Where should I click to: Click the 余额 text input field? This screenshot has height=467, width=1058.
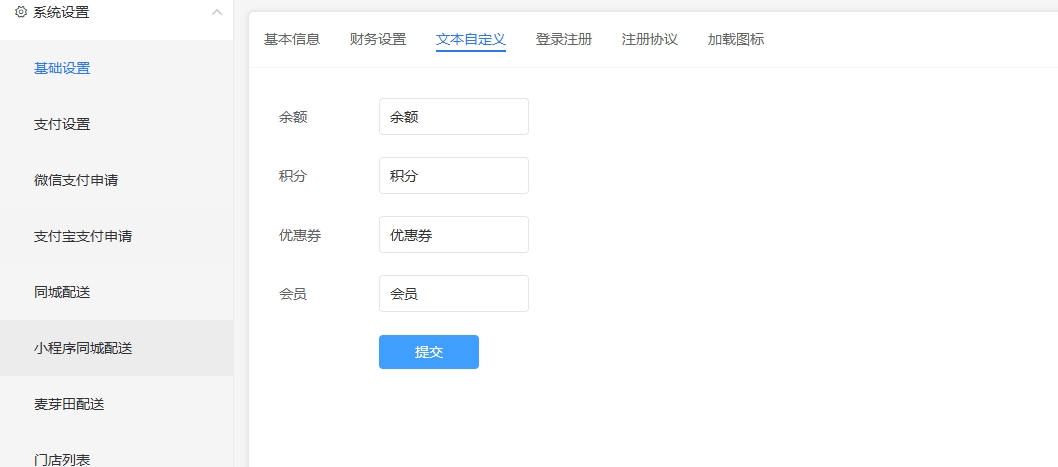(453, 116)
